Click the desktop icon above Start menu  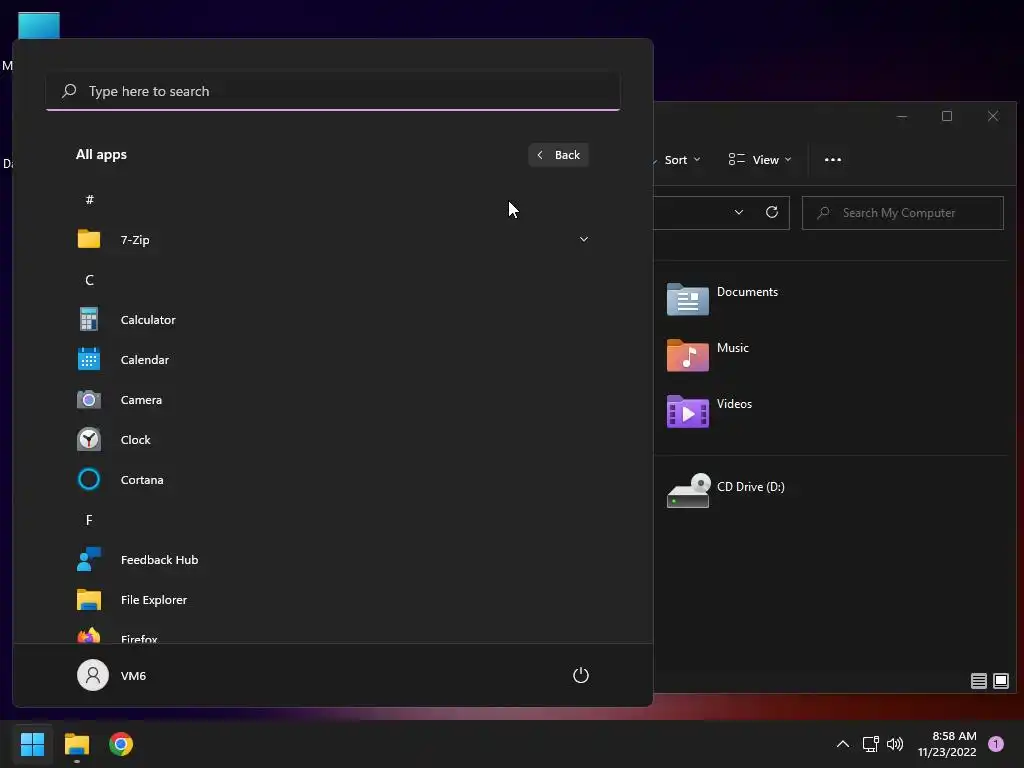[x=39, y=25]
